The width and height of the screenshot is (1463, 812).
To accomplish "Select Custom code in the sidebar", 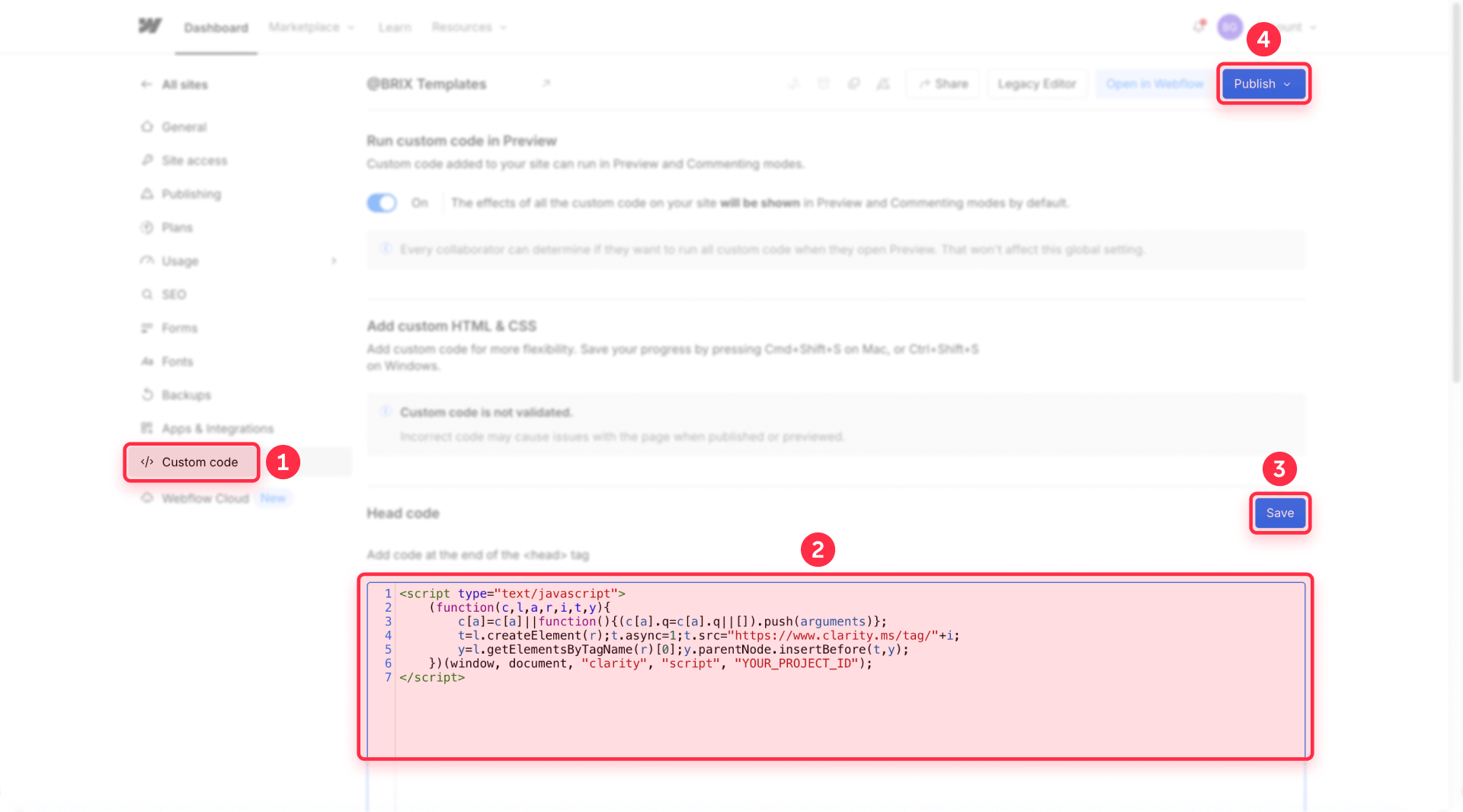I will click(191, 462).
